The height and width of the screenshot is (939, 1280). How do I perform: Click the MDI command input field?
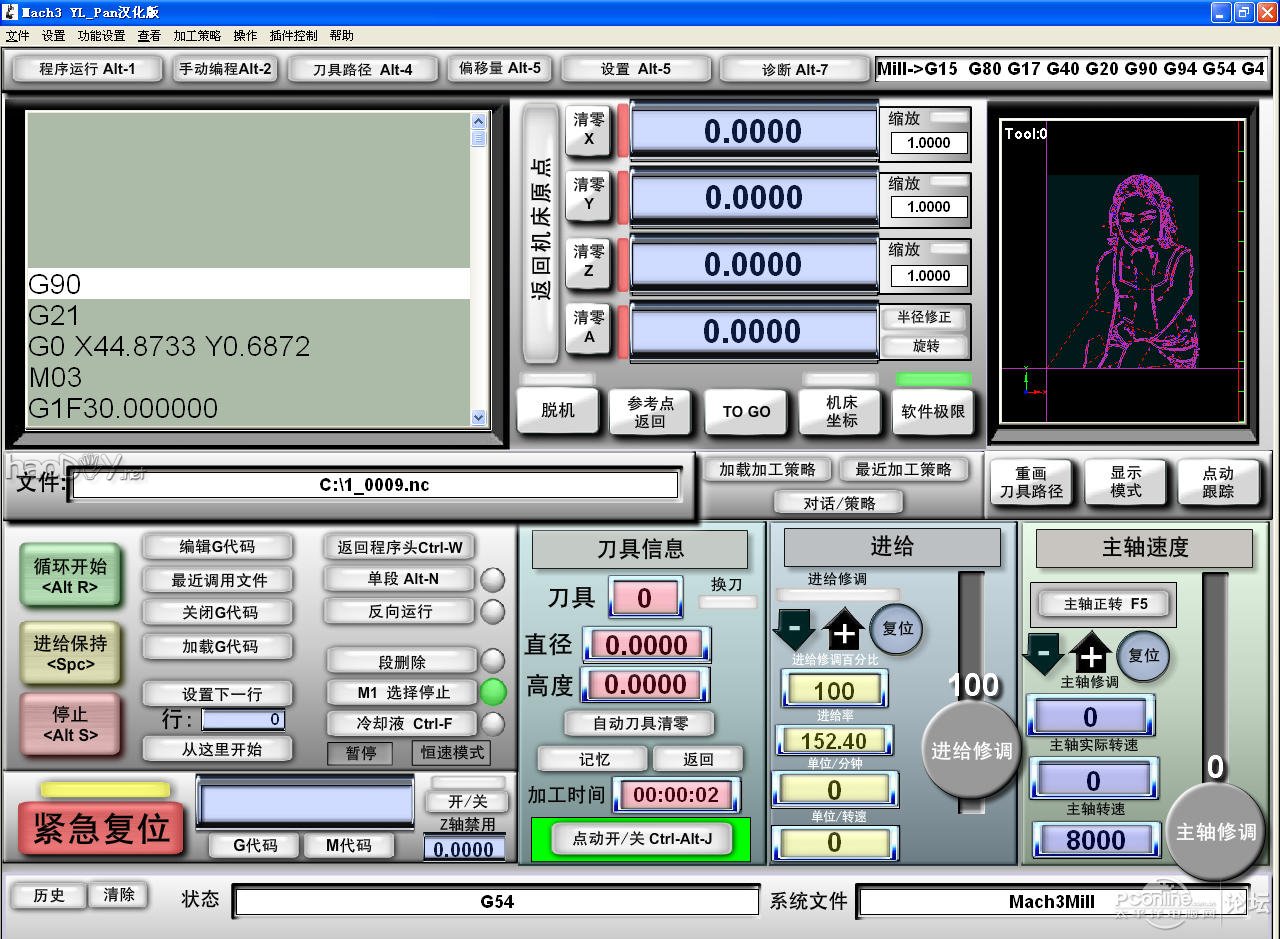[x=305, y=803]
